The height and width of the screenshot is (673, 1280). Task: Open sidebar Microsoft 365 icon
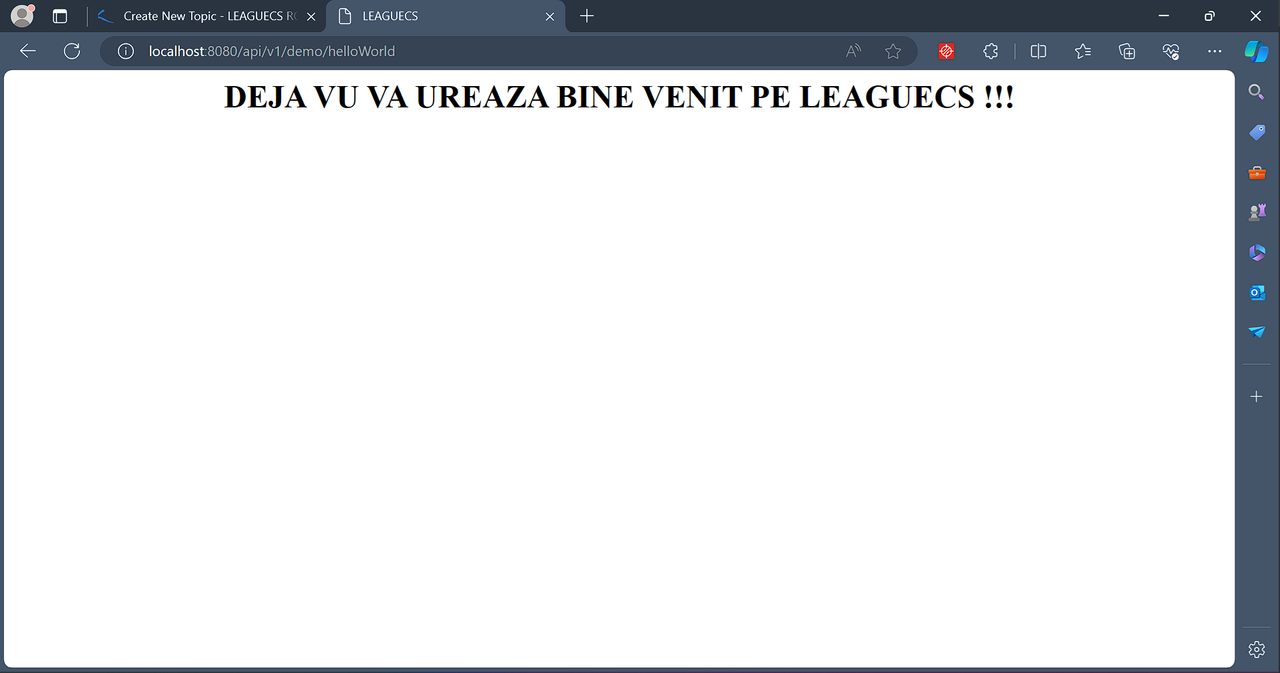click(x=1257, y=252)
